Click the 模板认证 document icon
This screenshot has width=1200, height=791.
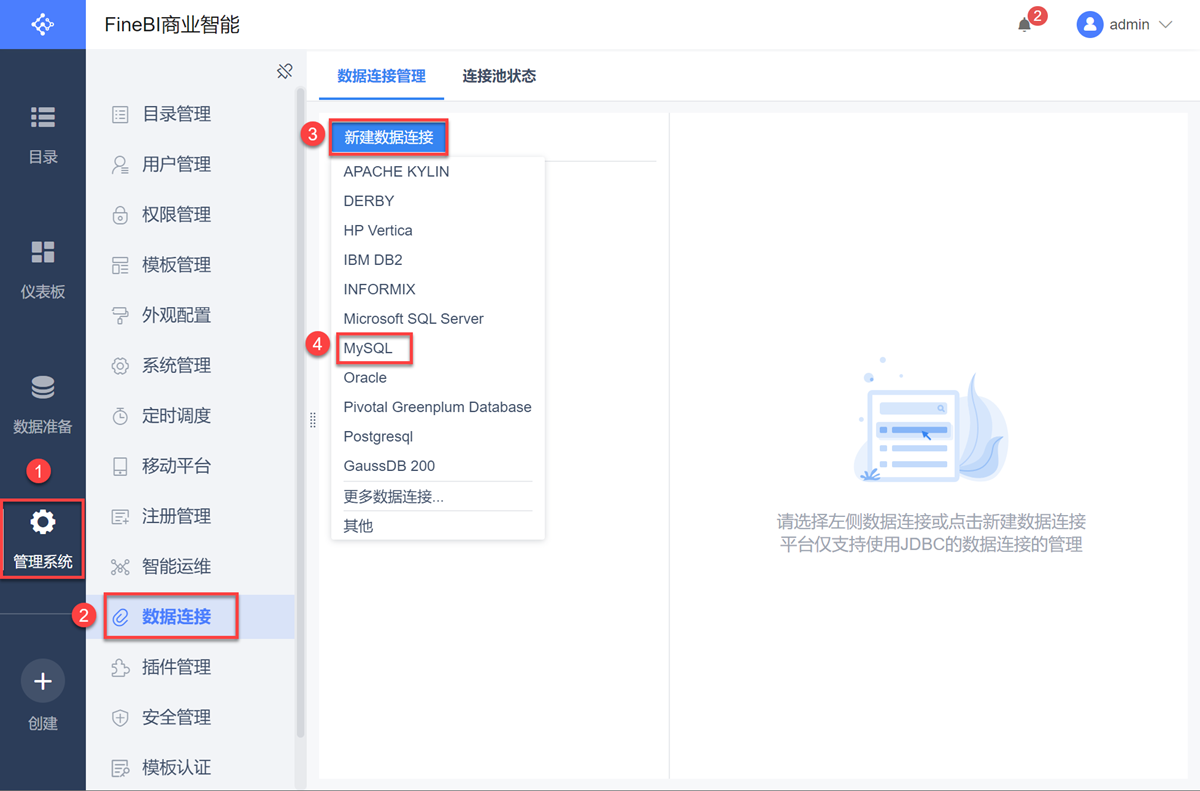(120, 768)
